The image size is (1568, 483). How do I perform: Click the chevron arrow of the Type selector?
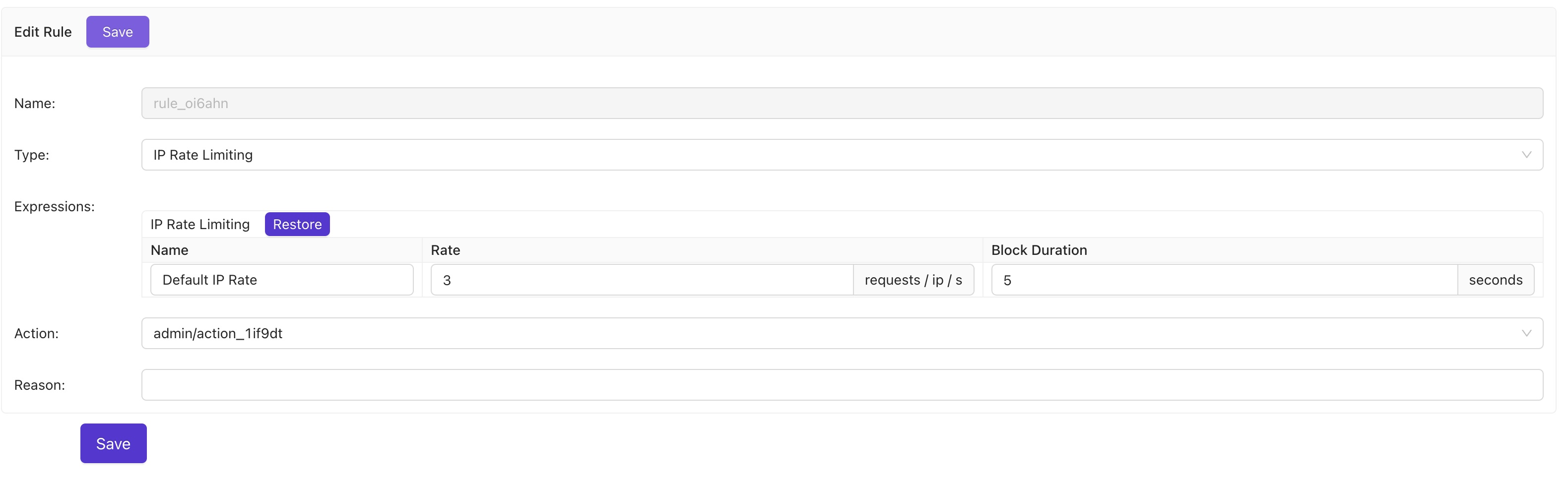pos(1526,155)
